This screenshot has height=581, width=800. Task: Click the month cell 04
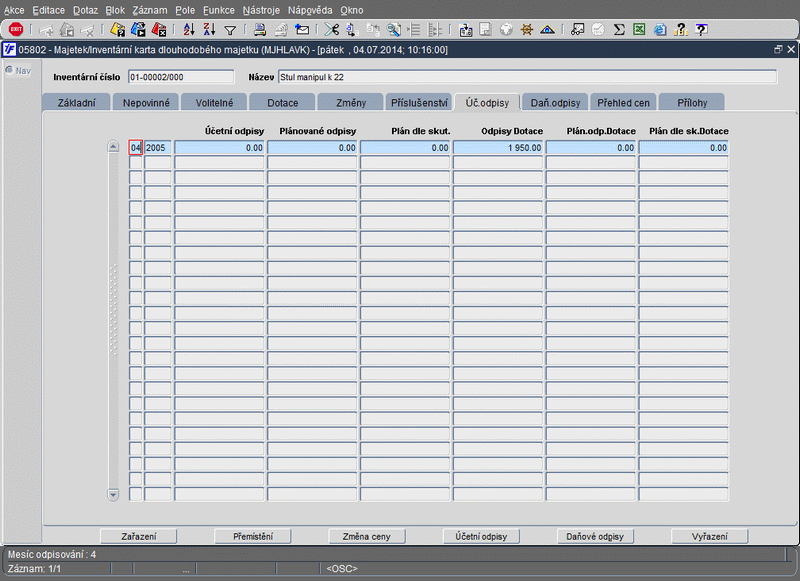[x=135, y=147]
